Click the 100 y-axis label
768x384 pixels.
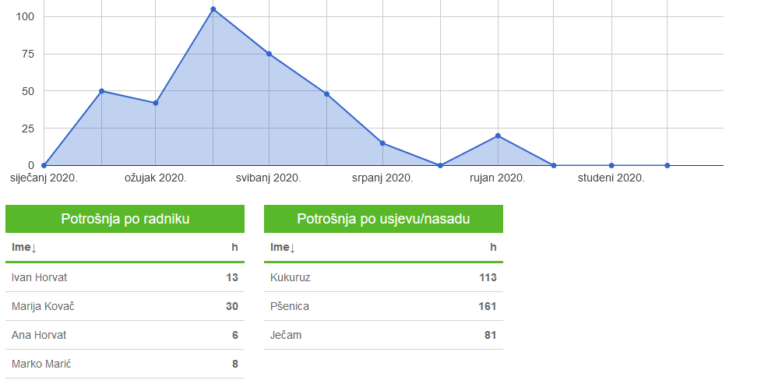pos(25,17)
